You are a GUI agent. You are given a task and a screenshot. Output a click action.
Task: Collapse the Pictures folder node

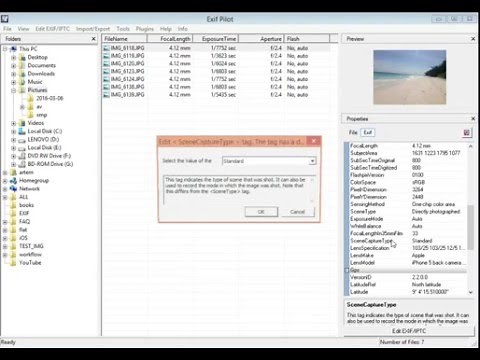coord(14,90)
